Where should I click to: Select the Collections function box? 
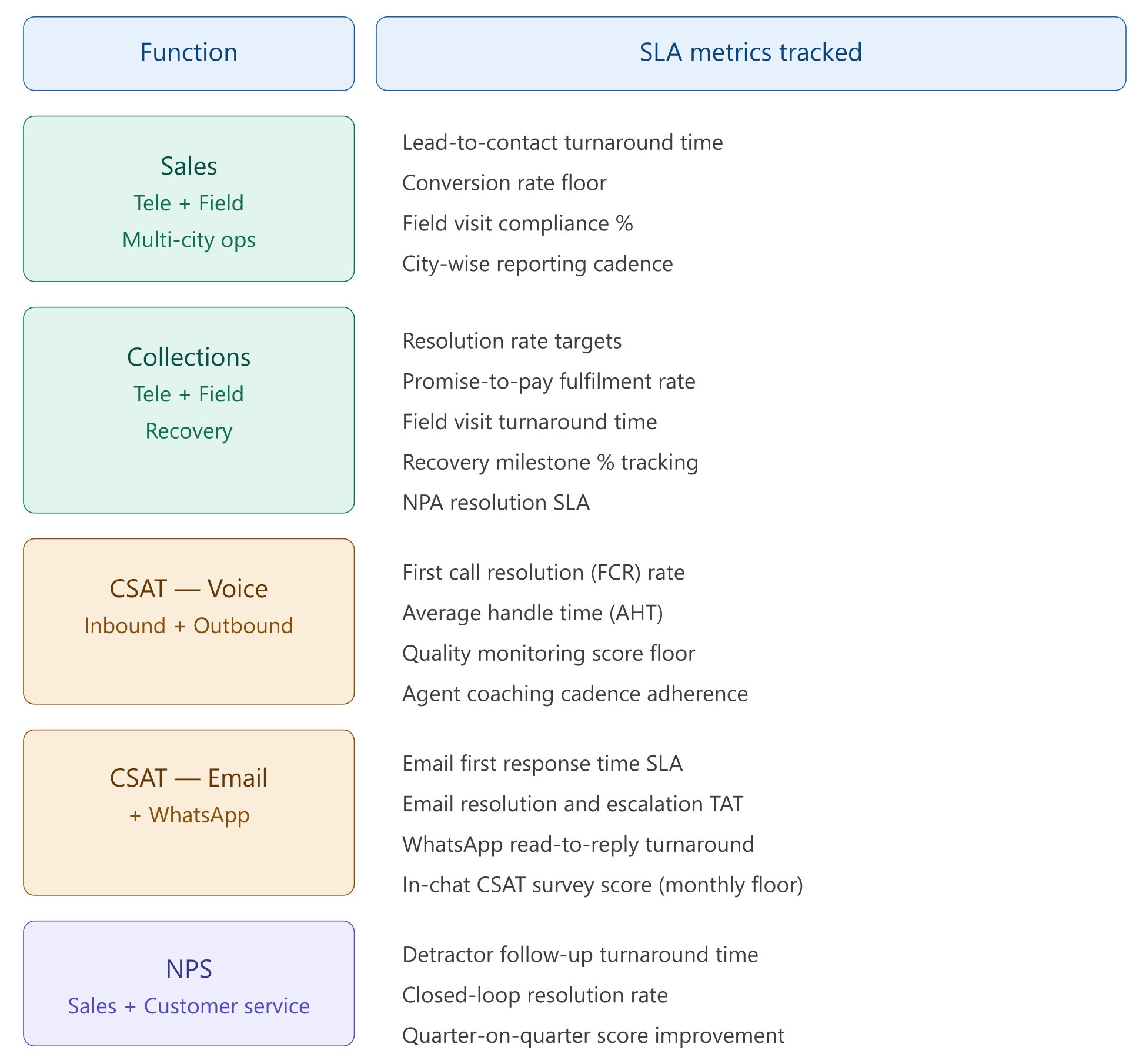click(189, 410)
